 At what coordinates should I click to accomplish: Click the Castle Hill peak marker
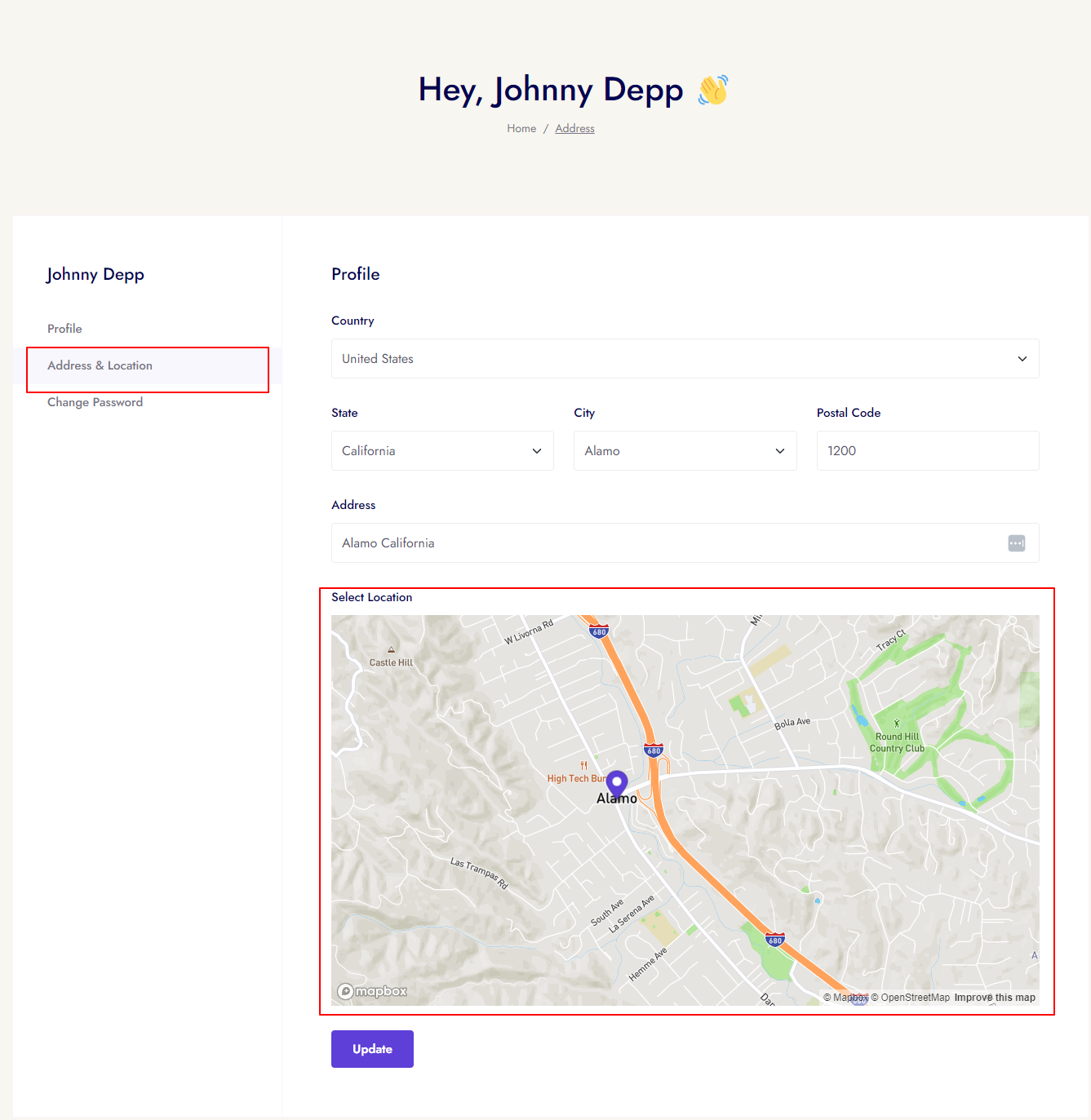(x=392, y=650)
